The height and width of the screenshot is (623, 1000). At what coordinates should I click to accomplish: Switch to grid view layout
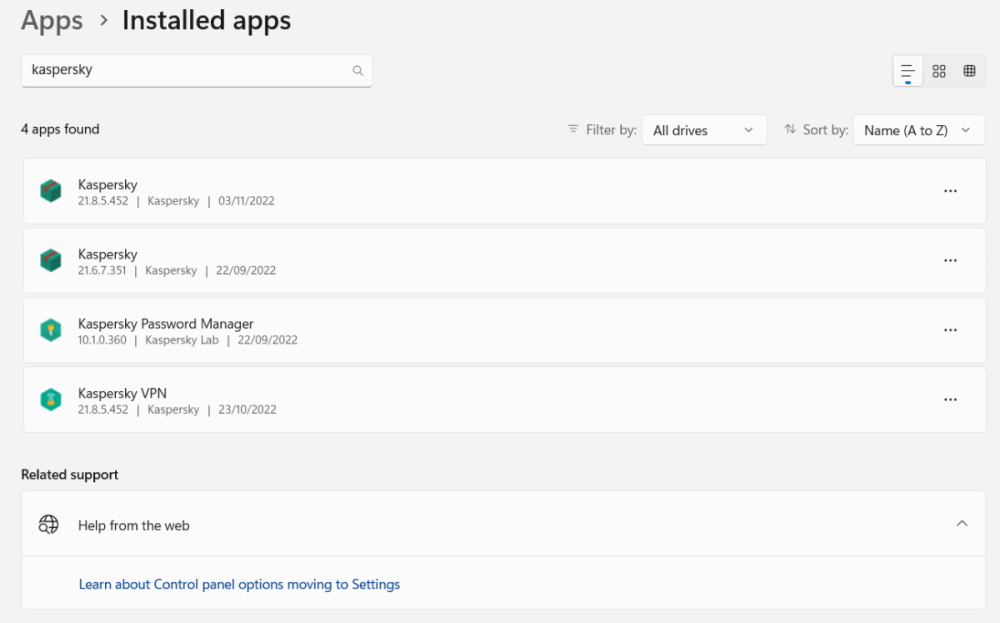click(x=938, y=70)
